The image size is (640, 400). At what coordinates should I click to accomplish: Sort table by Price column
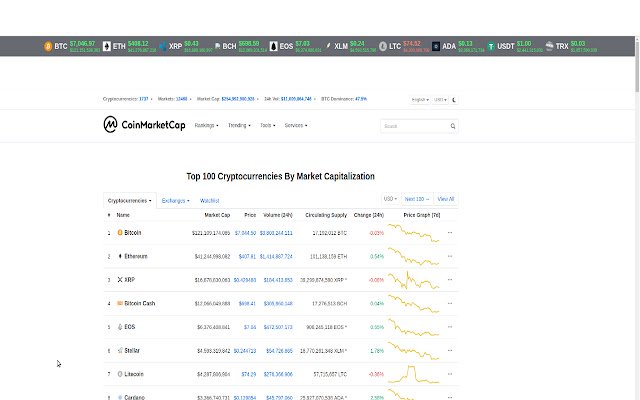250,215
